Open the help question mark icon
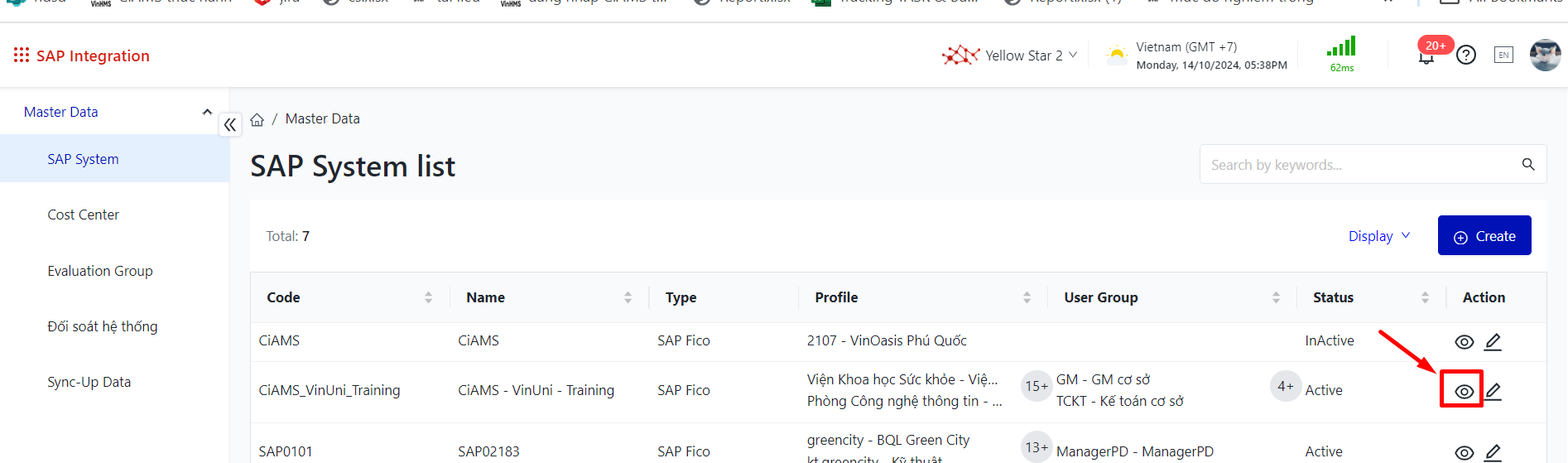Image resolution: width=1568 pixels, height=463 pixels. point(1466,55)
